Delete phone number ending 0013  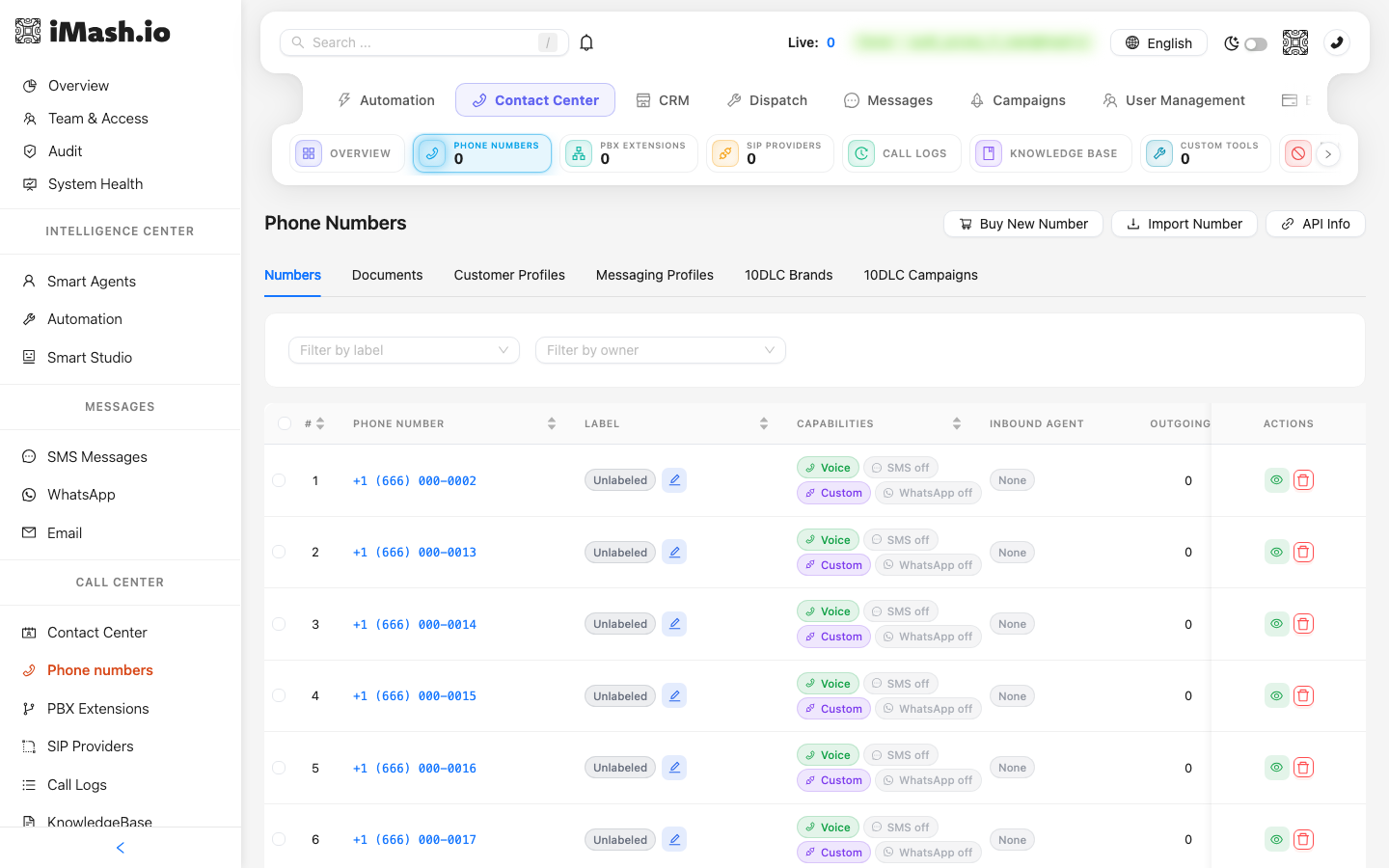(x=1303, y=553)
